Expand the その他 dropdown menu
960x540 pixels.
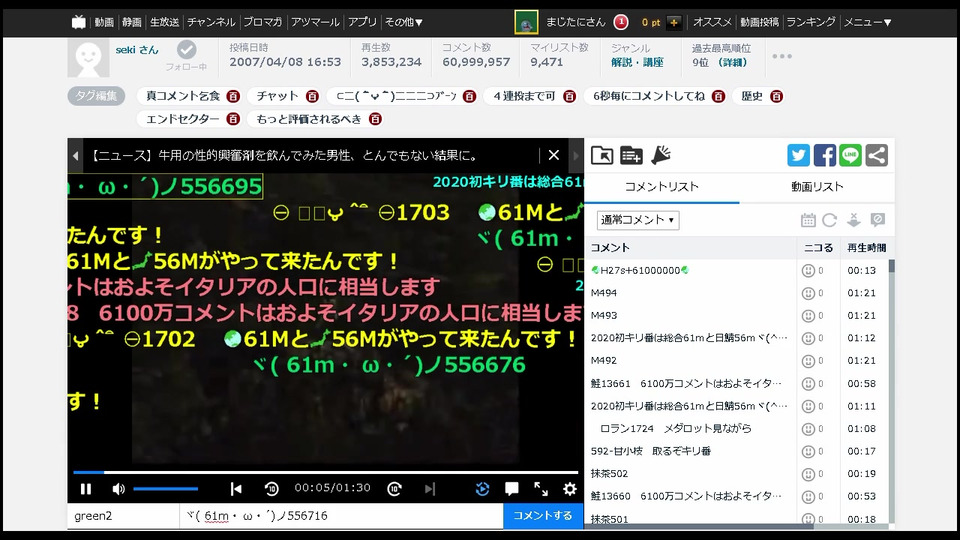coord(403,22)
